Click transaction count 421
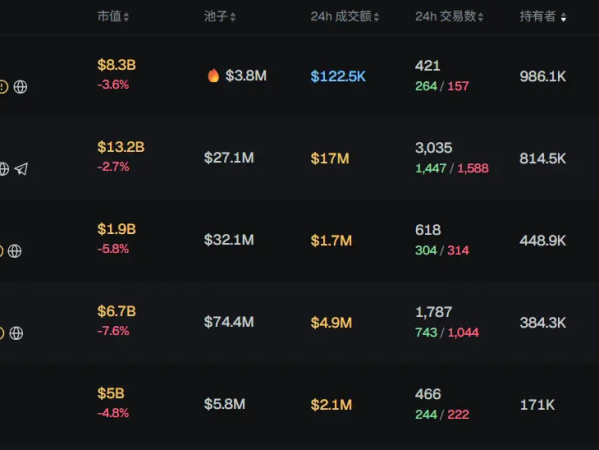The width and height of the screenshot is (599, 450). tap(427, 66)
